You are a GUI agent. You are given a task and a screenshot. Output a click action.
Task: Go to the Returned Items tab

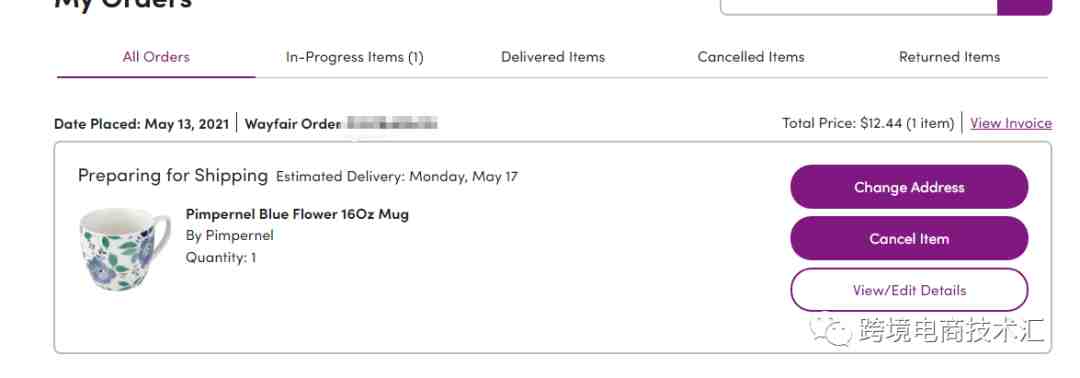tap(949, 57)
